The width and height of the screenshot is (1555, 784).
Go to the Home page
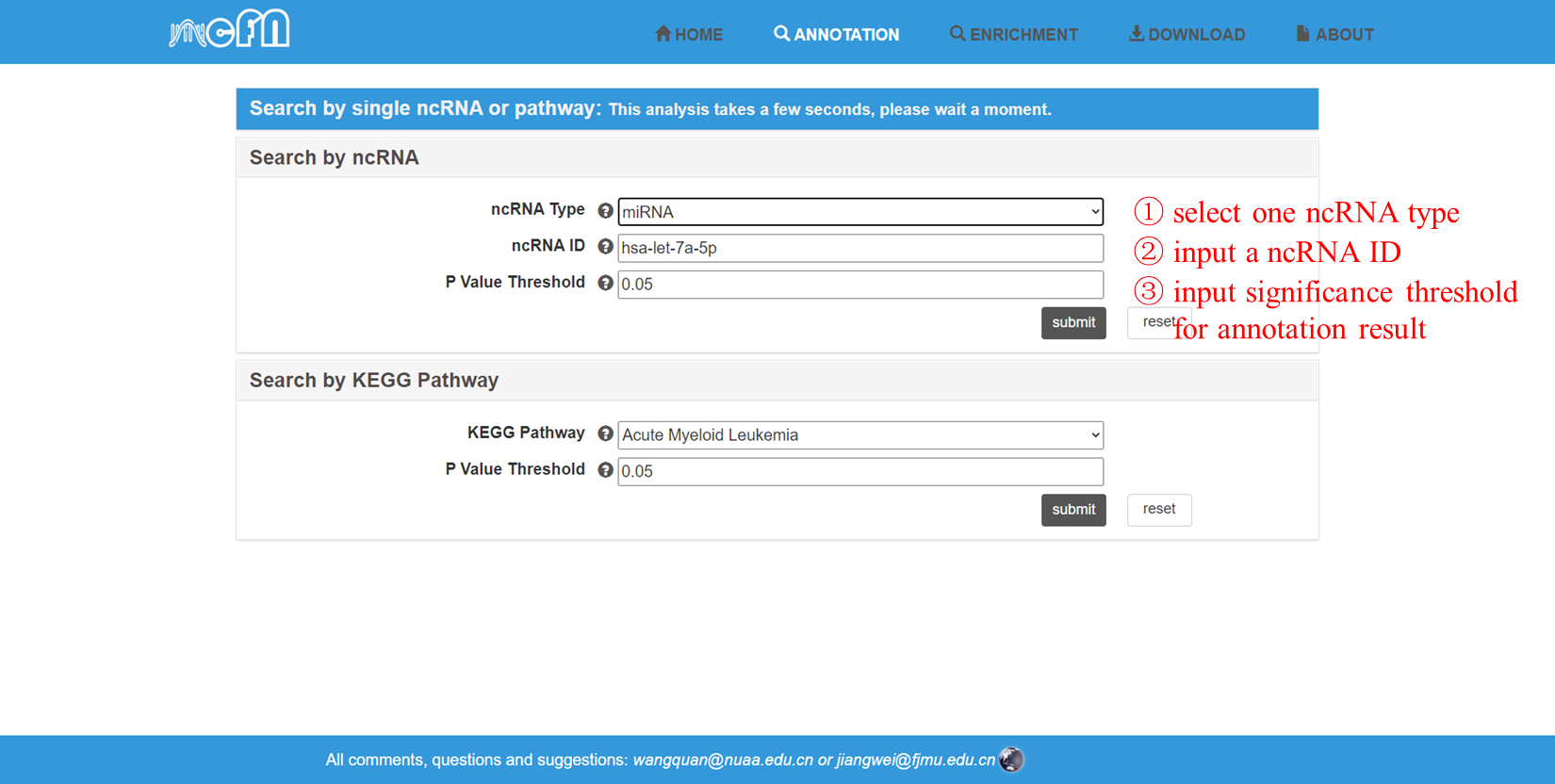point(689,35)
